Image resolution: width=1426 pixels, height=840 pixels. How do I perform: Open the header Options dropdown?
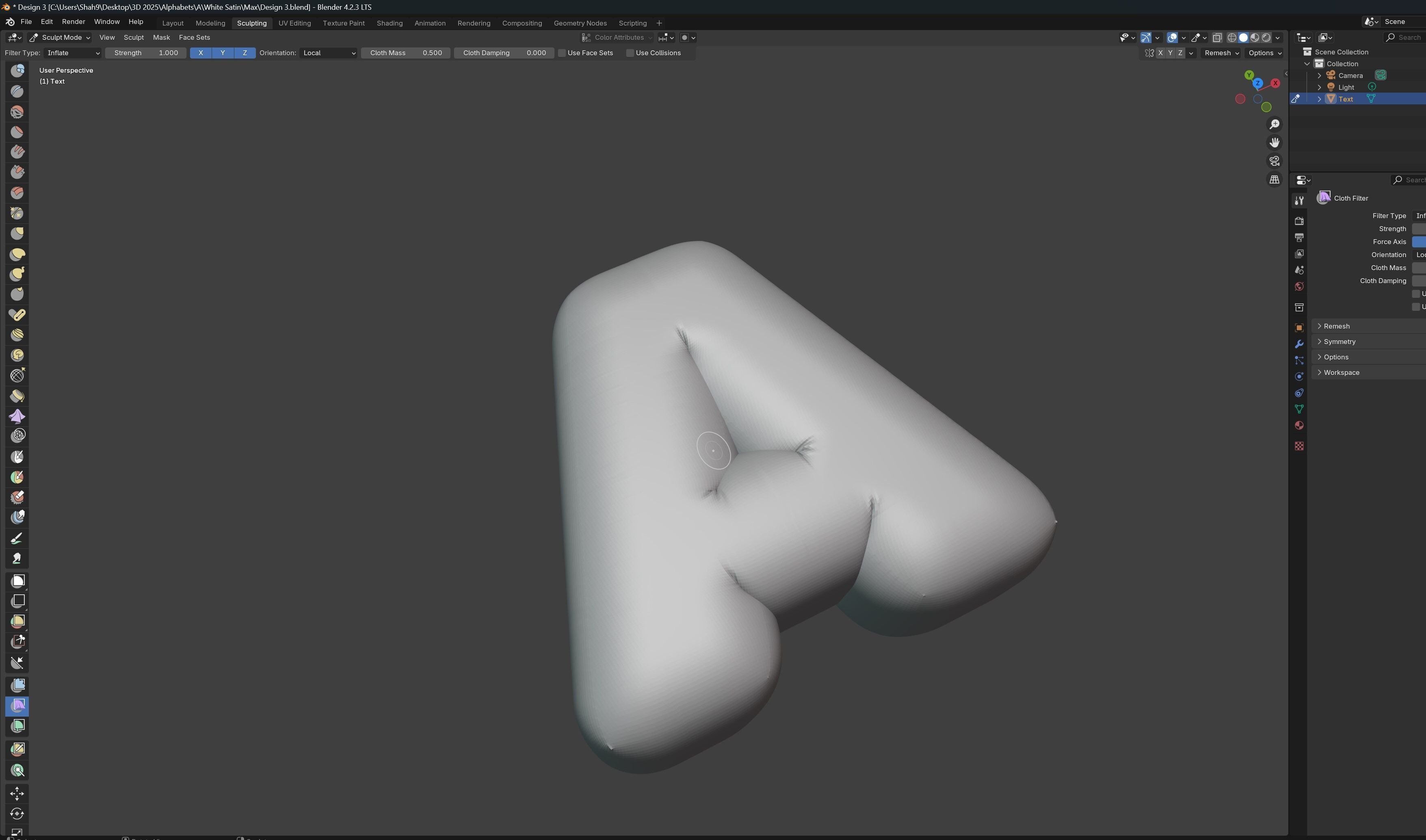click(x=1265, y=53)
